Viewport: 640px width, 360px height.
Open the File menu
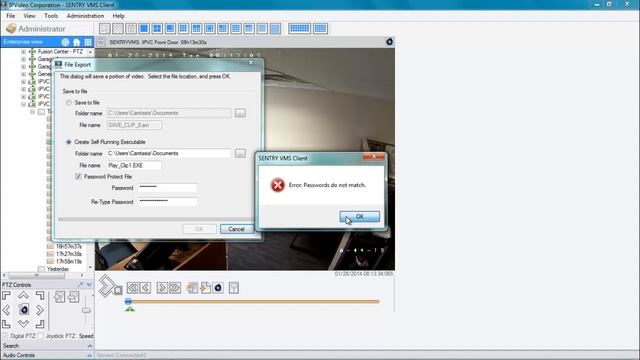pyautogui.click(x=11, y=16)
